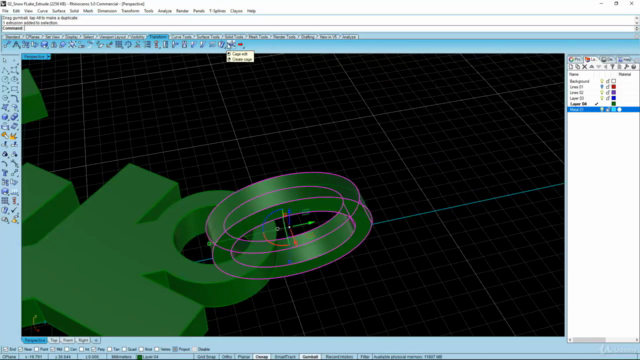Switch to the Curve Tools toolbar tab

(x=181, y=37)
